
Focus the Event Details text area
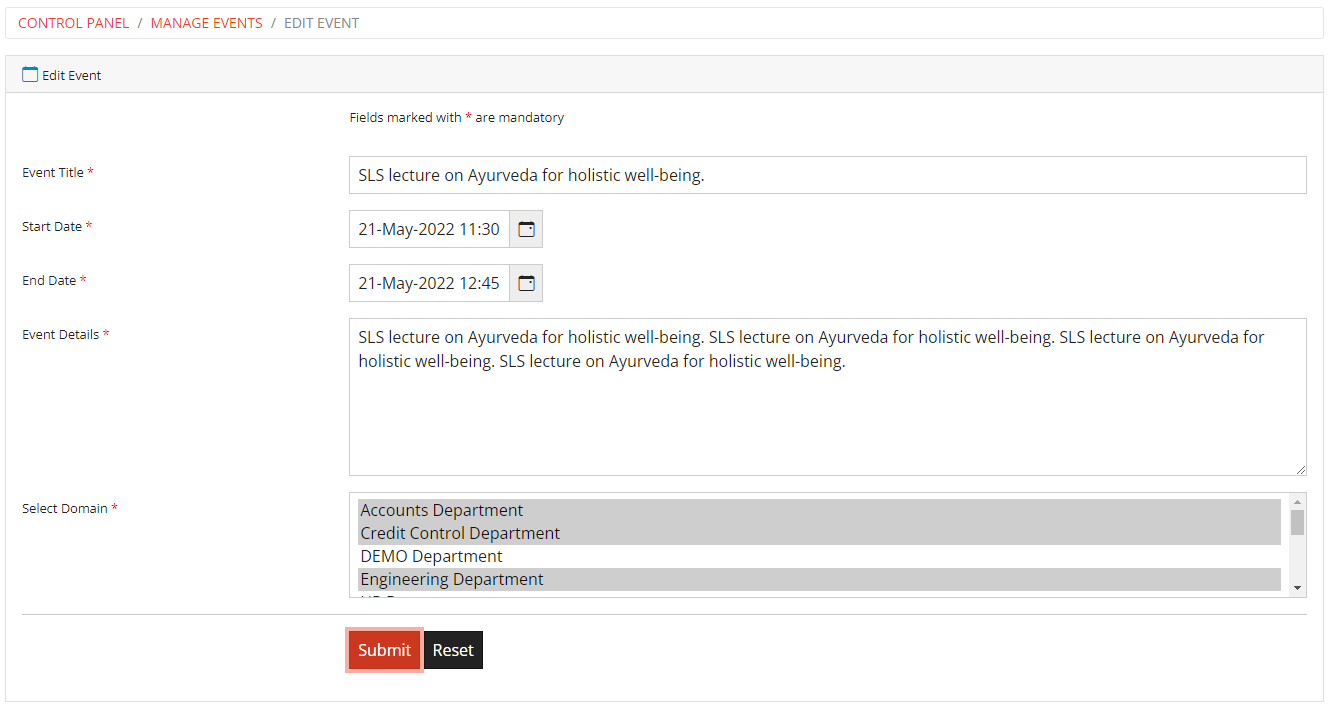pyautogui.click(x=827, y=410)
